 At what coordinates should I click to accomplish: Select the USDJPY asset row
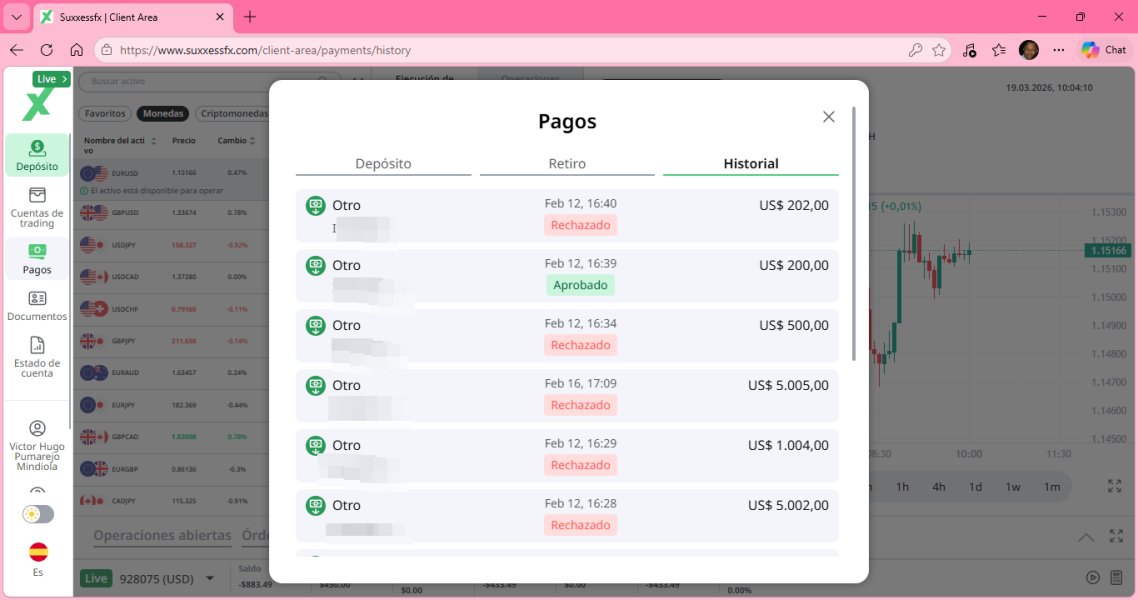tap(173, 245)
